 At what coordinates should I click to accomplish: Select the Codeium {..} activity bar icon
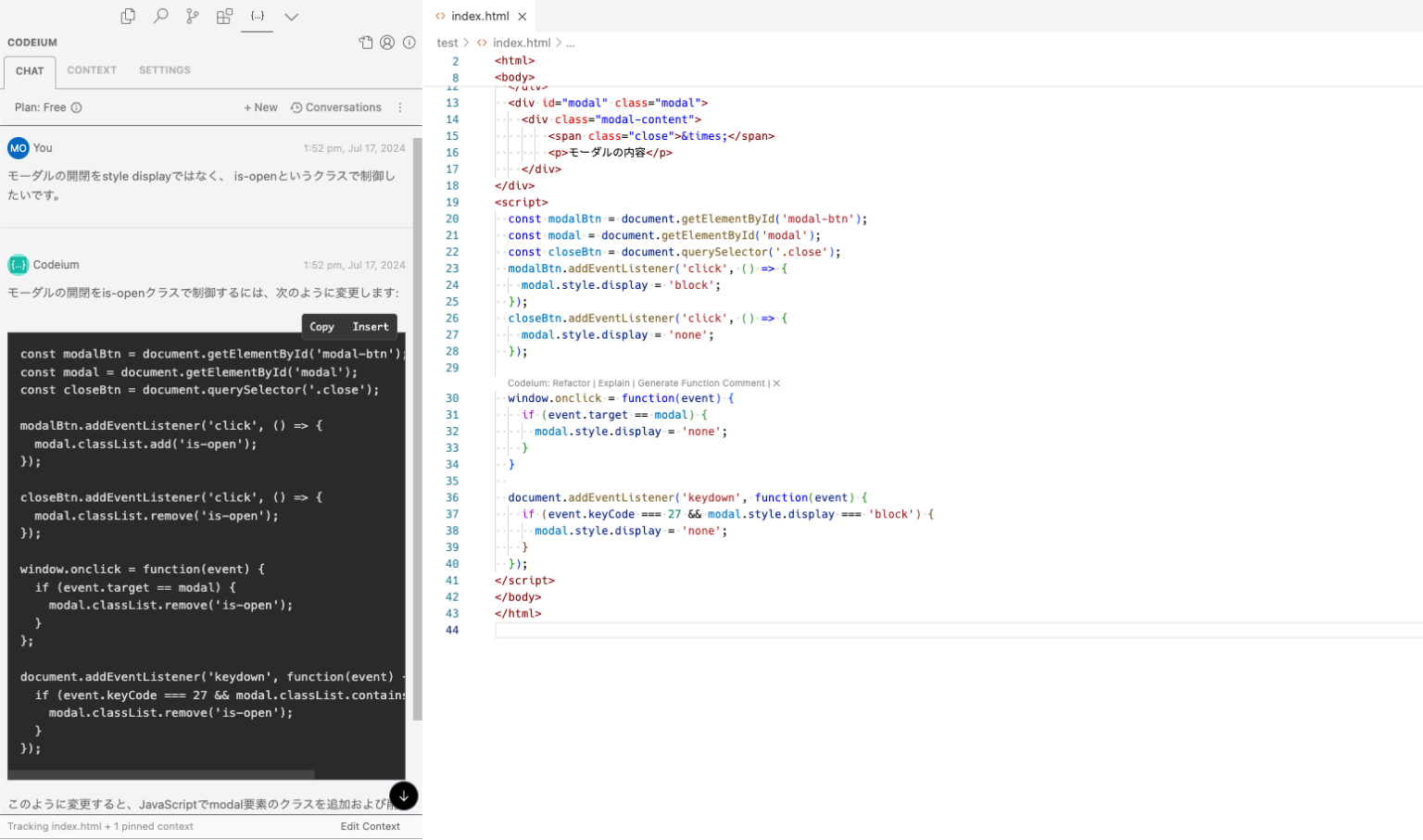click(257, 16)
